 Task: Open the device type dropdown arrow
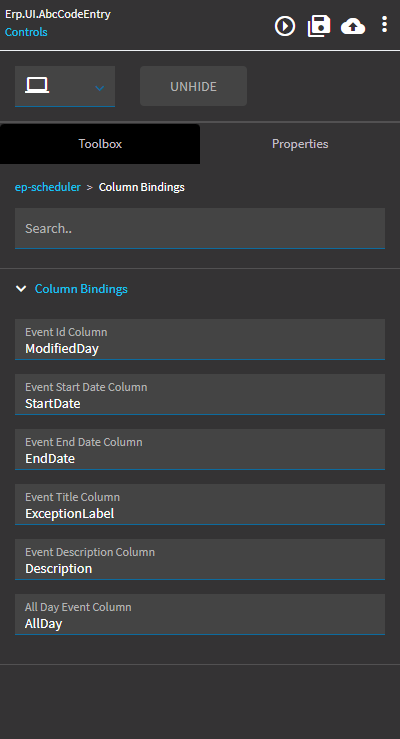pos(99,88)
